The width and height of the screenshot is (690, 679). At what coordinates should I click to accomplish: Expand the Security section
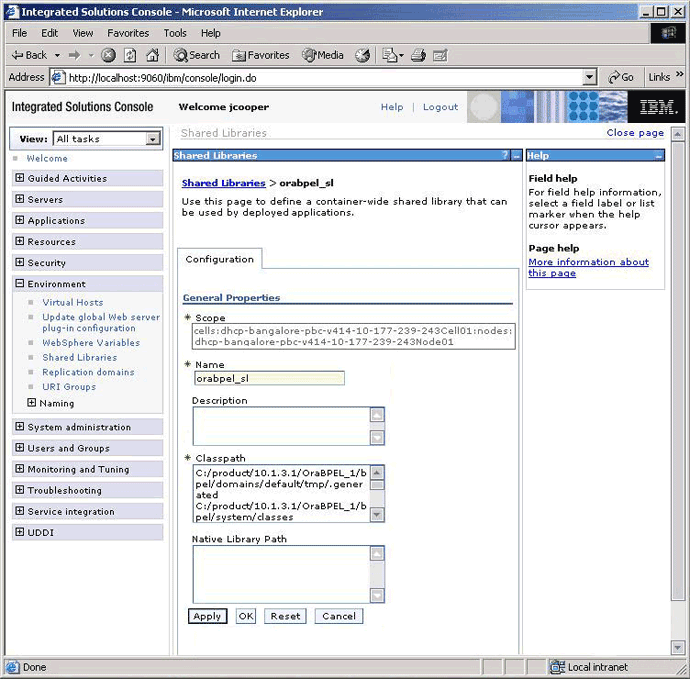pos(19,262)
